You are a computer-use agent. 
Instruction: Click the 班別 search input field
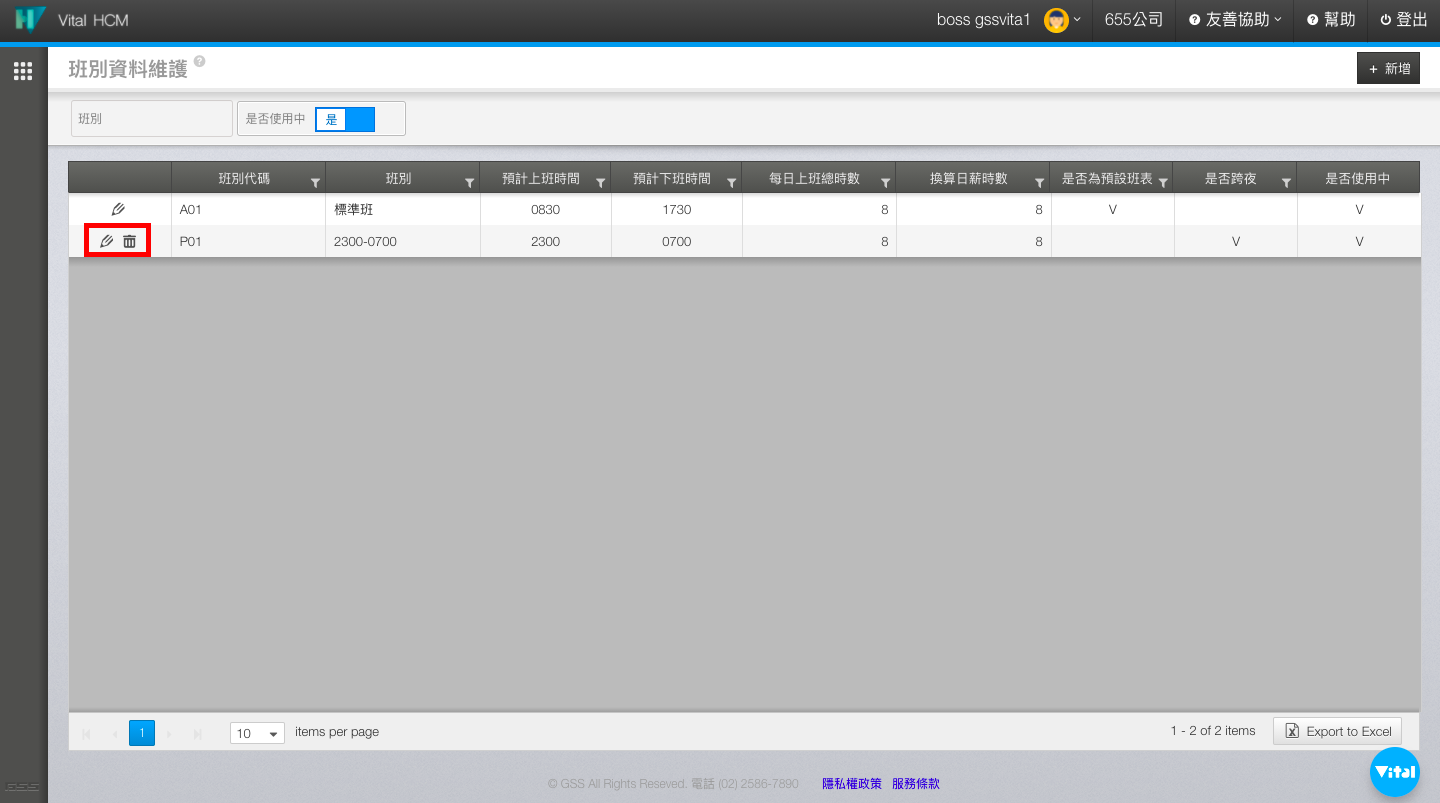click(152, 119)
